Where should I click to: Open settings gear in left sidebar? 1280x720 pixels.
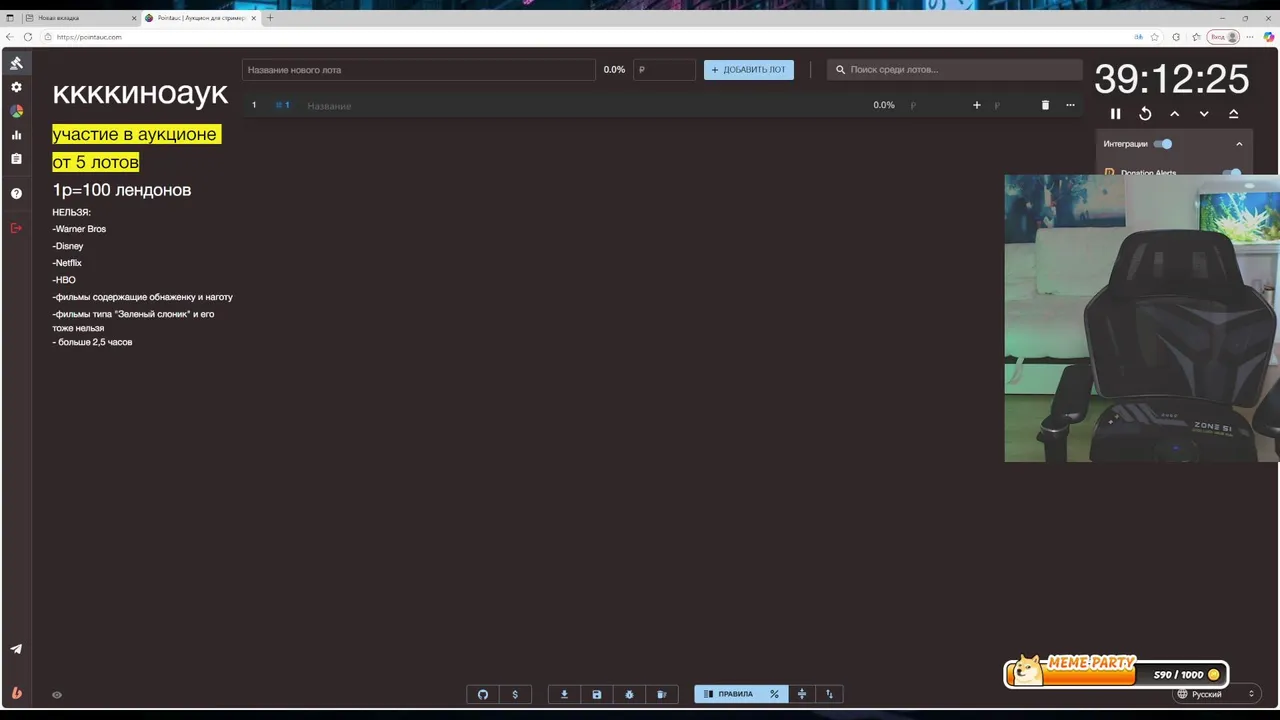tap(16, 87)
